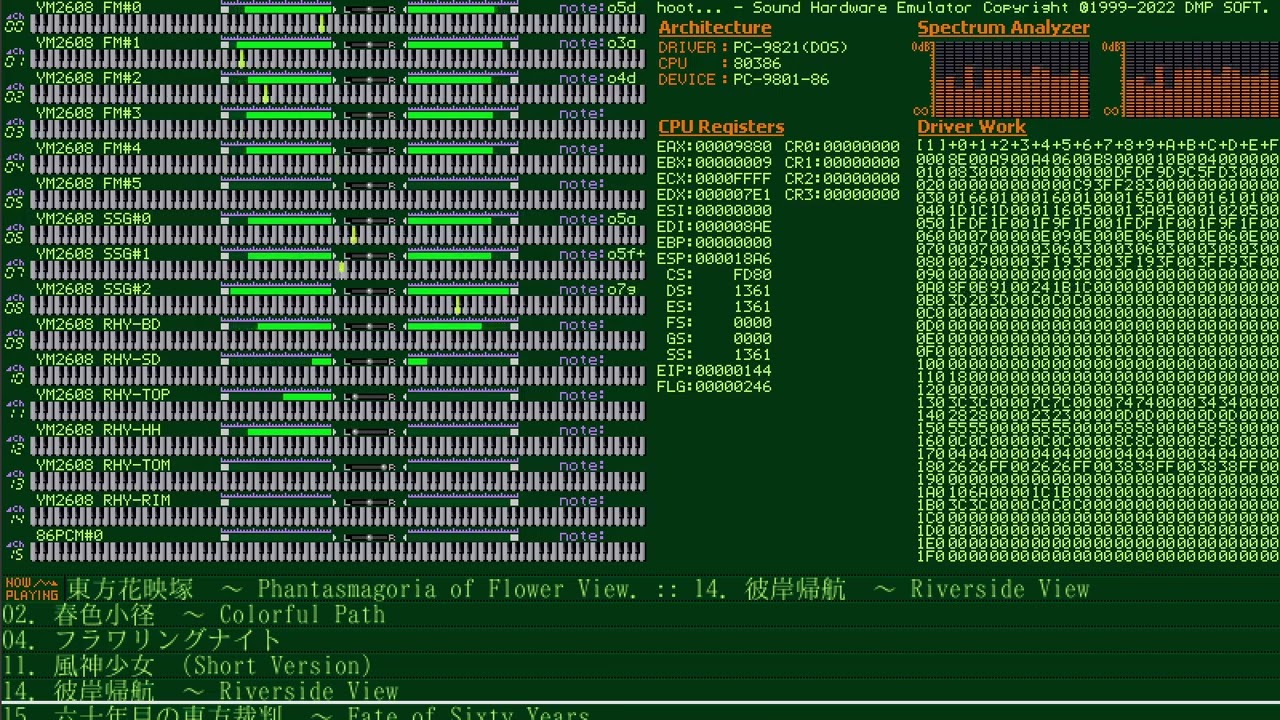Click the FM#1 left level meter bar

click(277, 44)
